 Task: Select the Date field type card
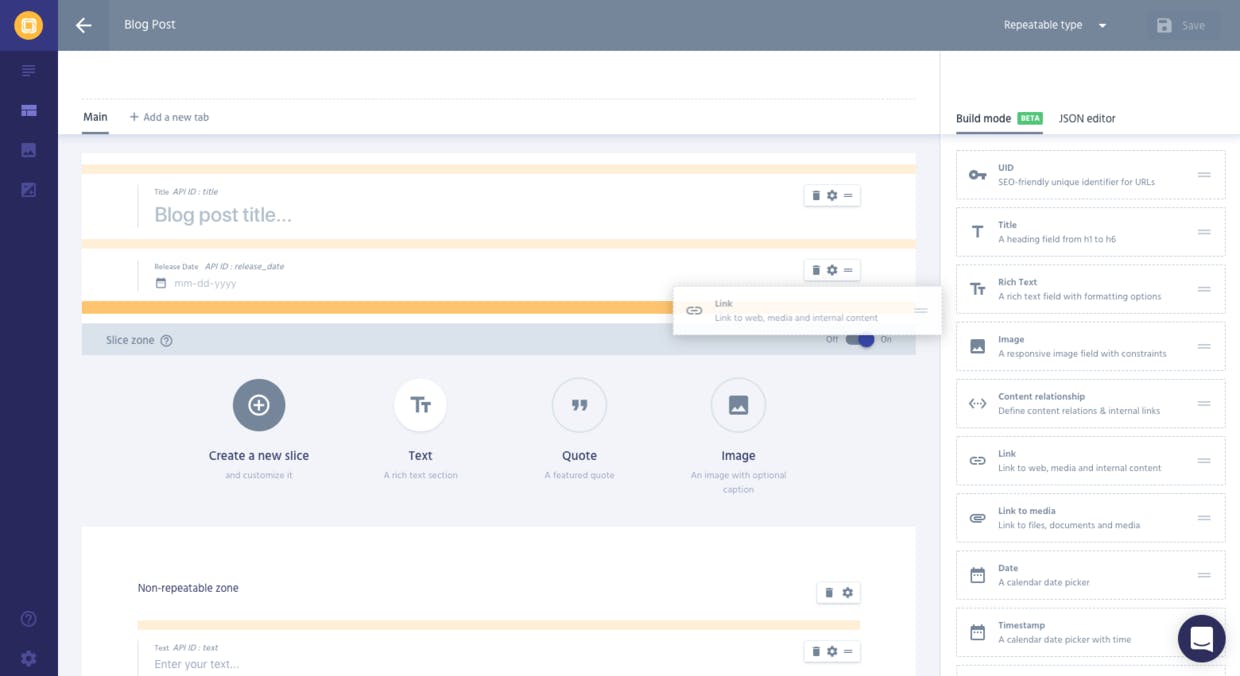[x=1090, y=575]
